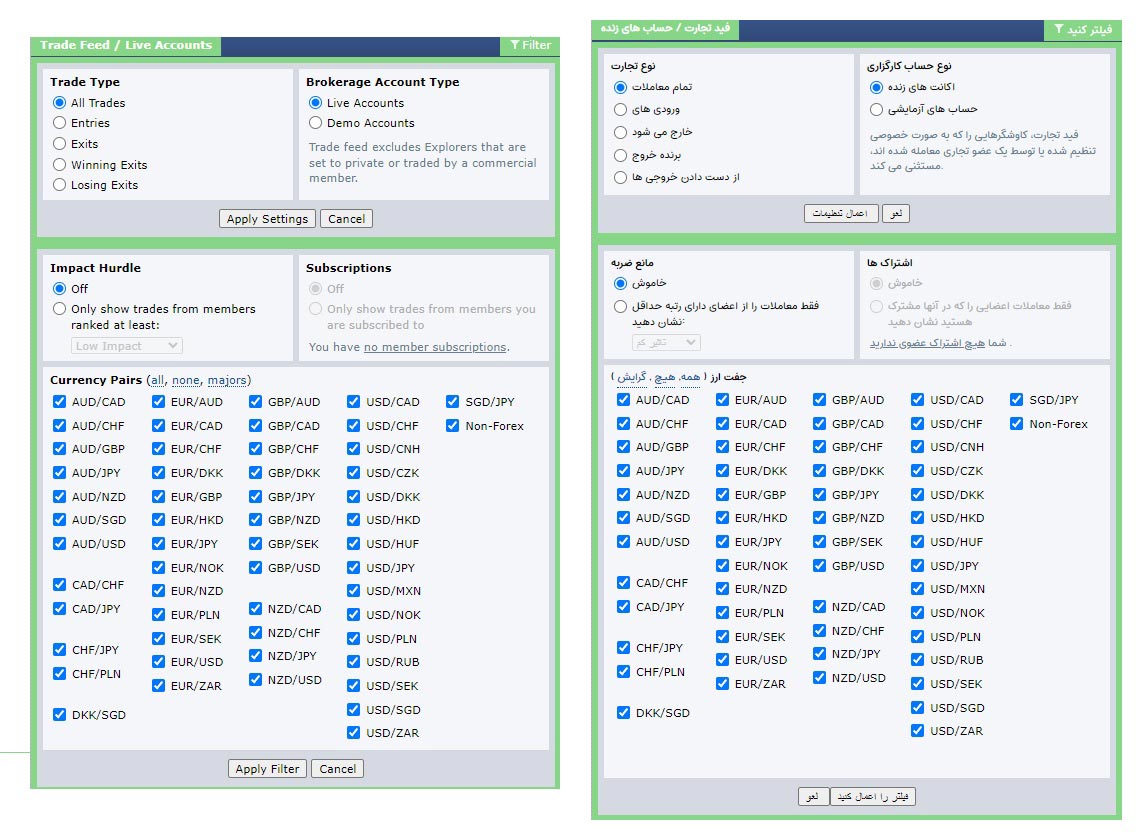The width and height of the screenshot is (1138, 838).
Task: Click the Trade Feed / Live Accounts tab
Action: [x=126, y=45]
